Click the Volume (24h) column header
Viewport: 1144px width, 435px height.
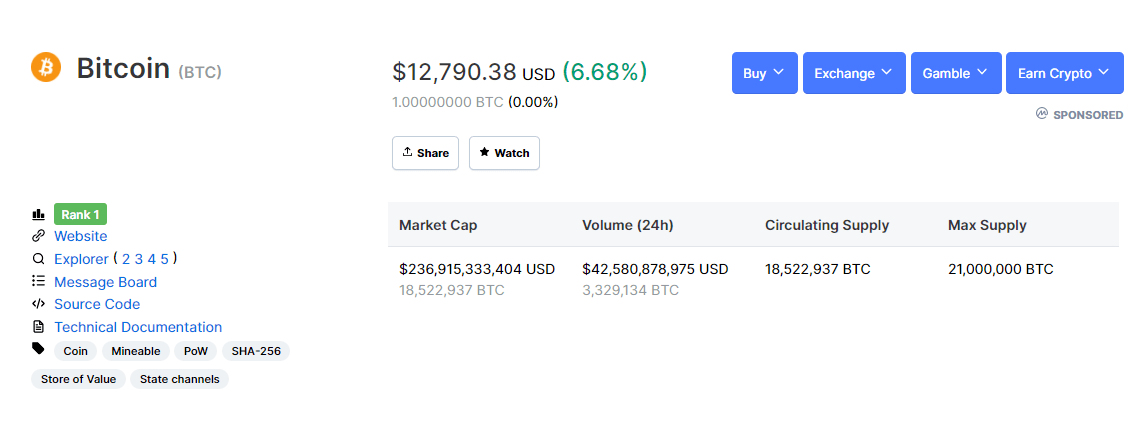point(627,225)
